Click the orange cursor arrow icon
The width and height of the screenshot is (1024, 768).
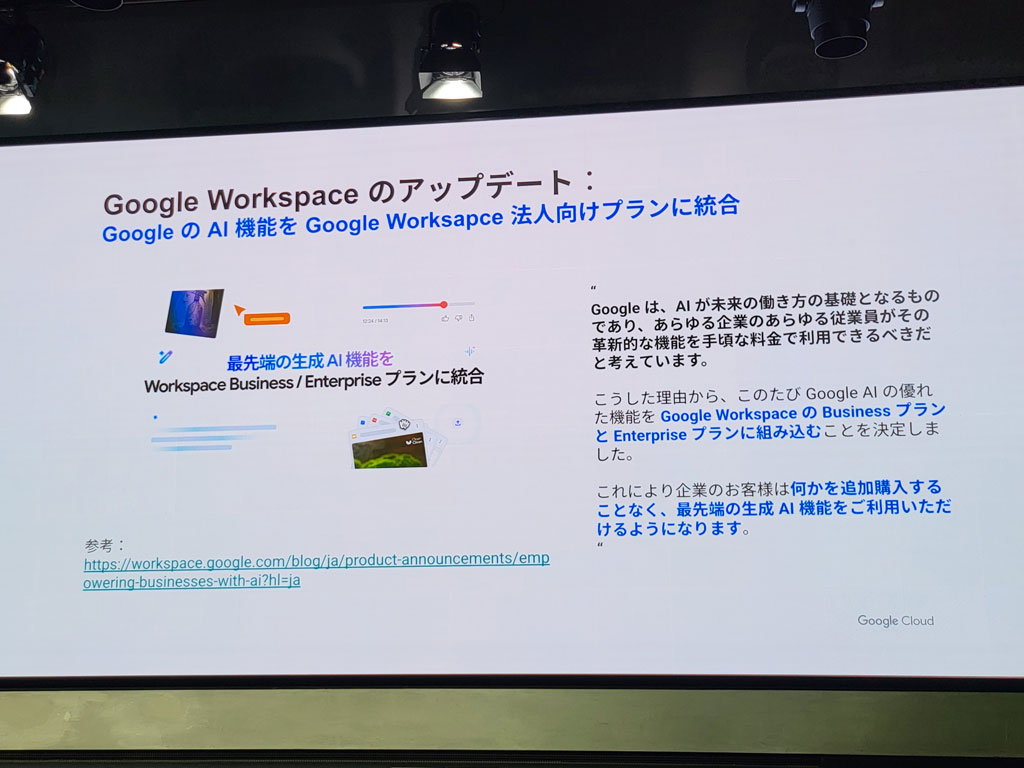click(x=239, y=310)
